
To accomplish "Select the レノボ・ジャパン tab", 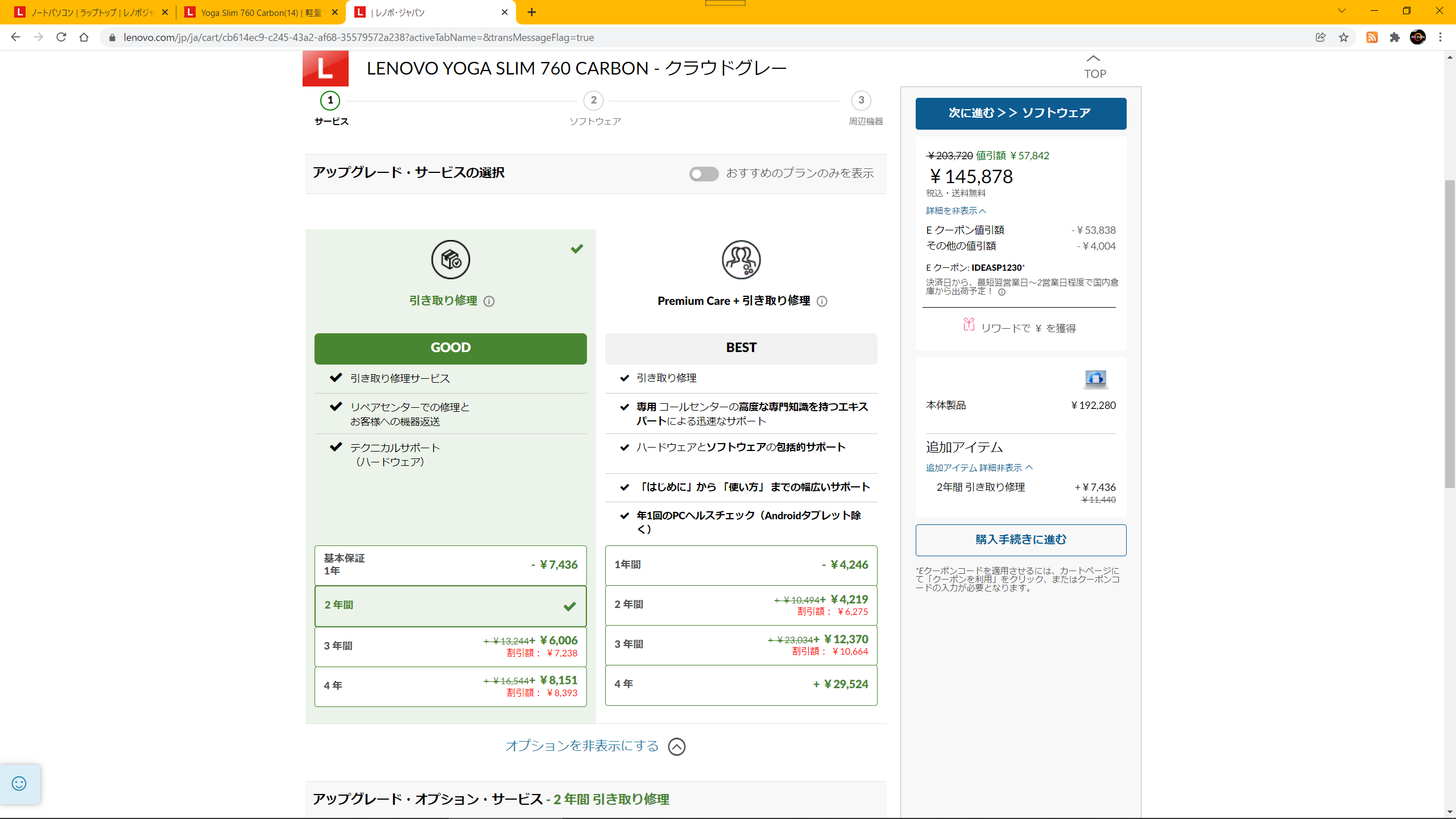I will click(x=431, y=13).
